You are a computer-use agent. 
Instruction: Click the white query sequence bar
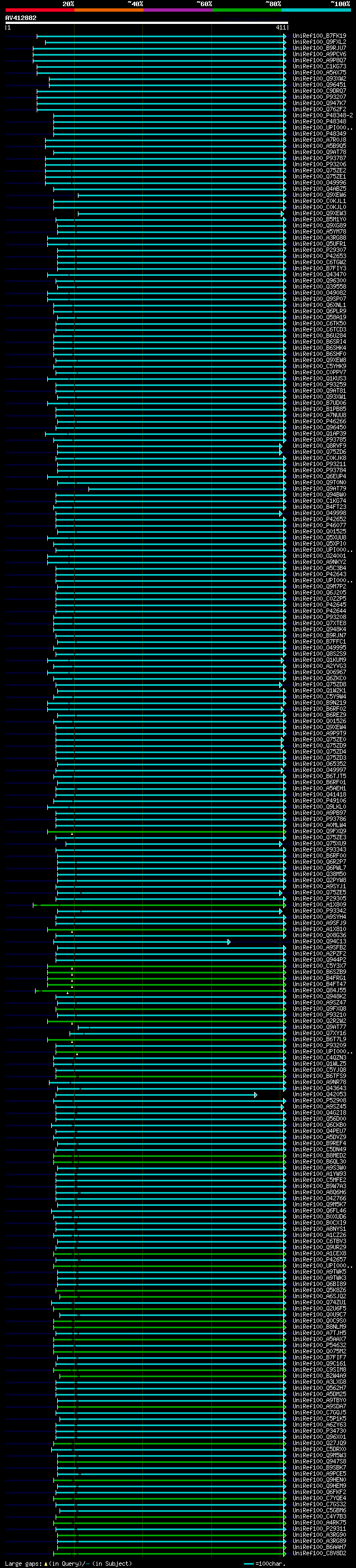coord(146,22)
